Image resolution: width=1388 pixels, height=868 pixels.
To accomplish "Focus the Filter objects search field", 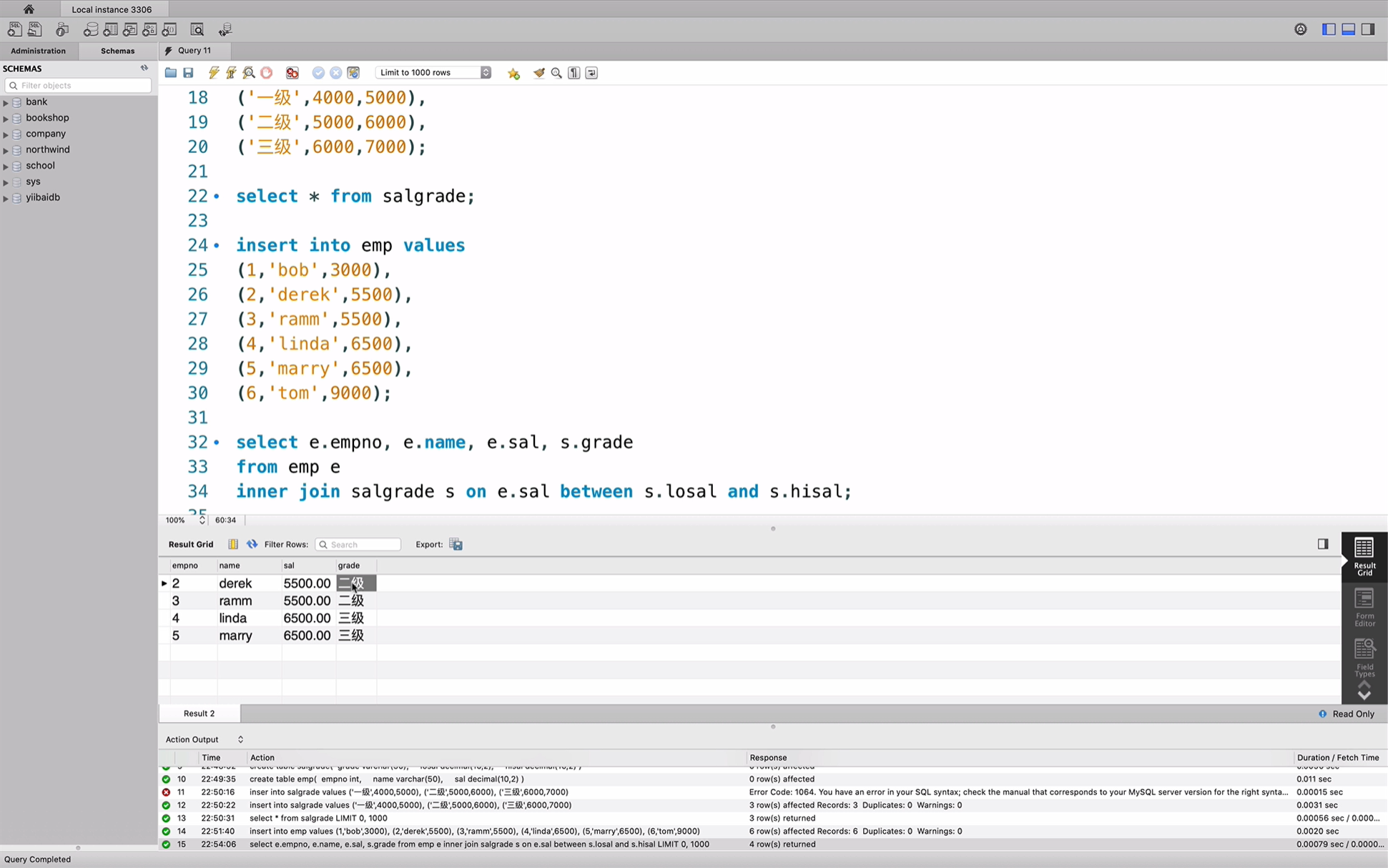I will [x=78, y=85].
